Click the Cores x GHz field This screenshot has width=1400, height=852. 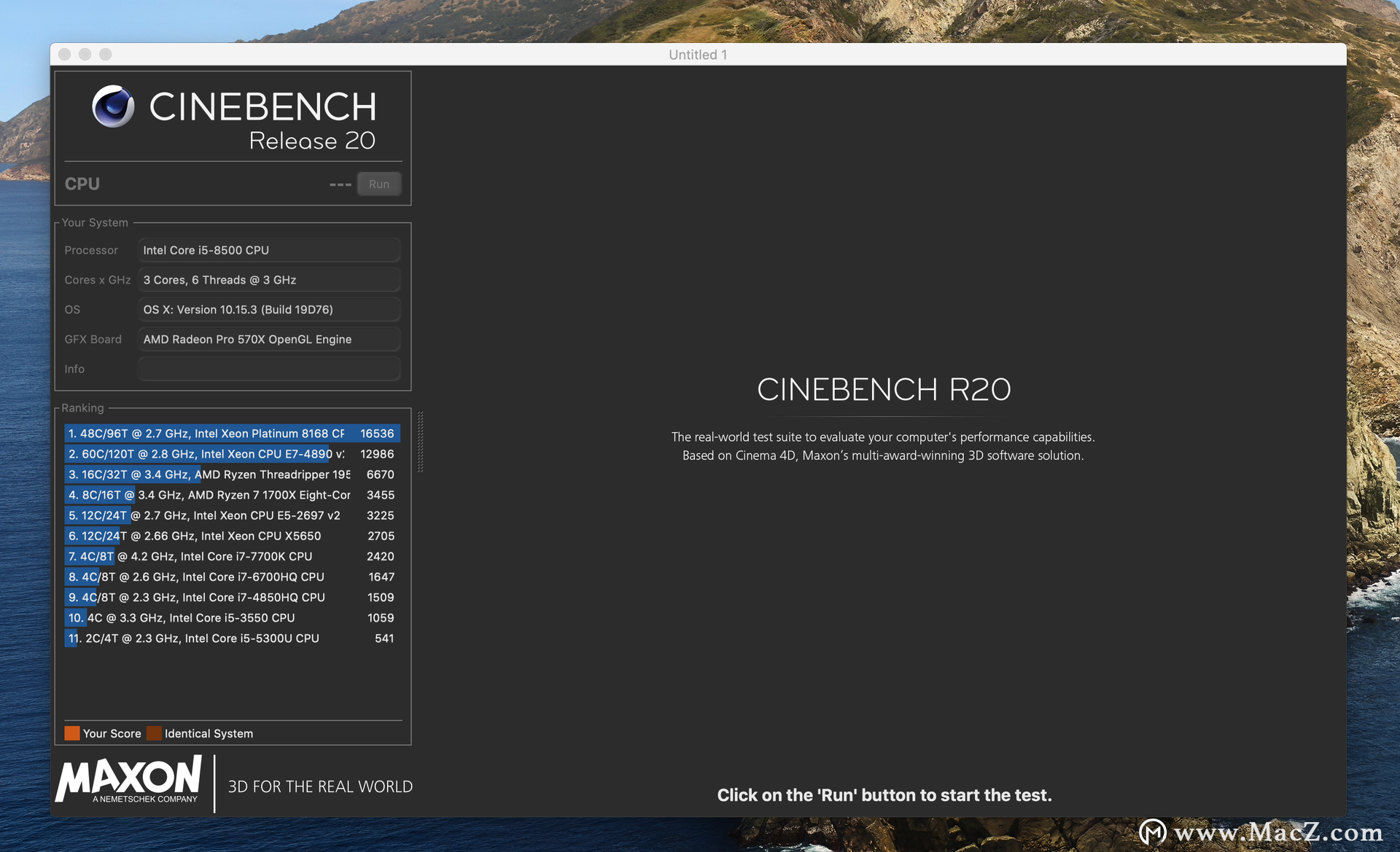pos(269,280)
